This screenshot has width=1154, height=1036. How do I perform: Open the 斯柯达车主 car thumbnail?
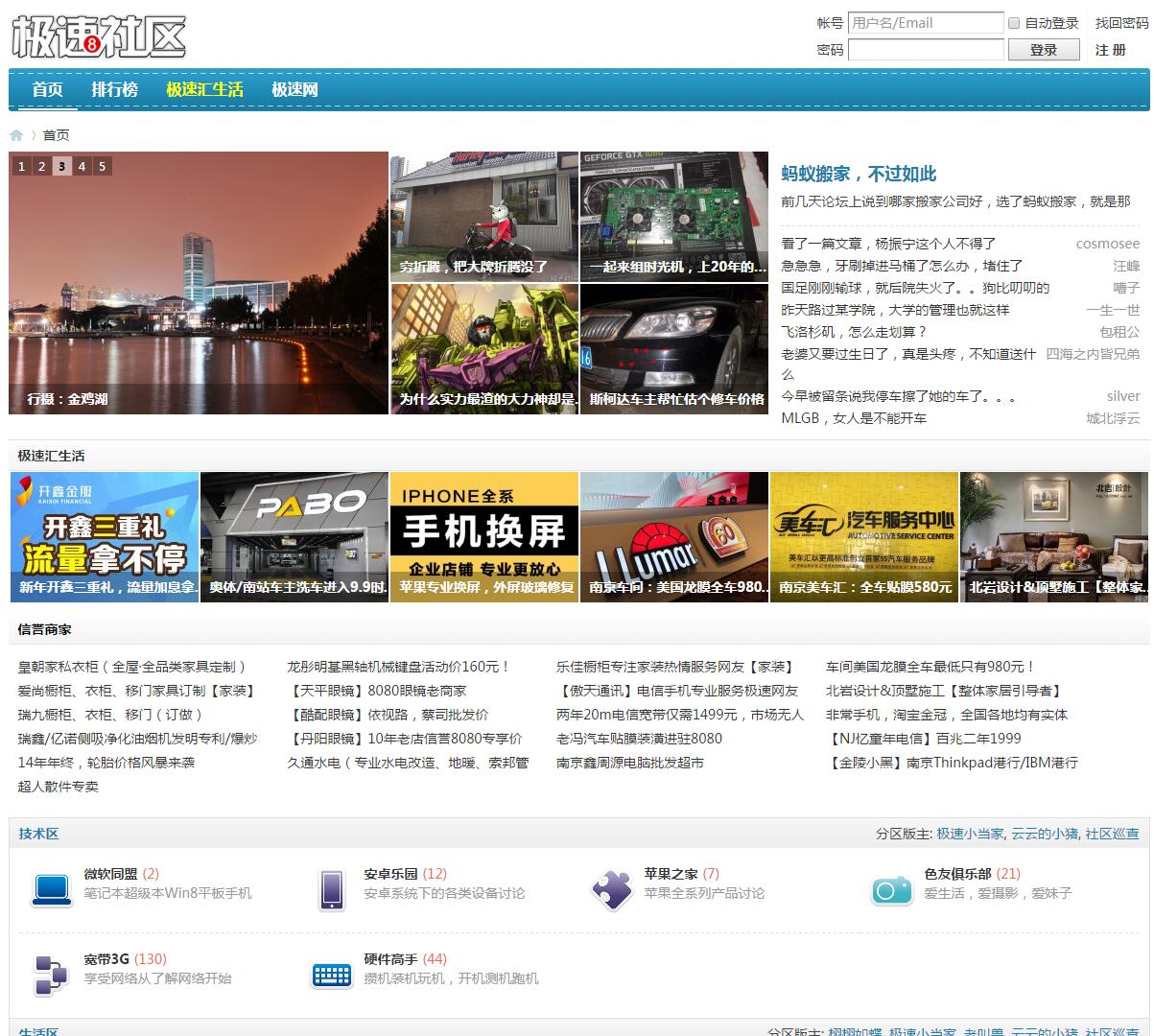point(674,349)
